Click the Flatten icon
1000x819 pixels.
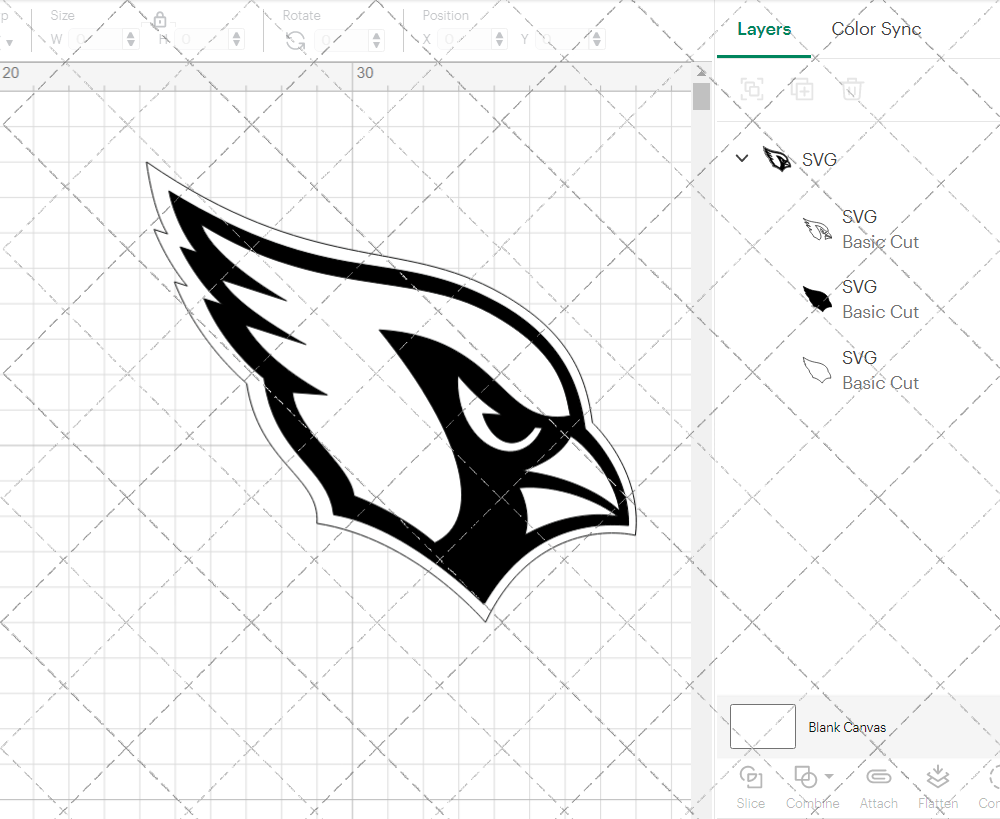[x=938, y=777]
